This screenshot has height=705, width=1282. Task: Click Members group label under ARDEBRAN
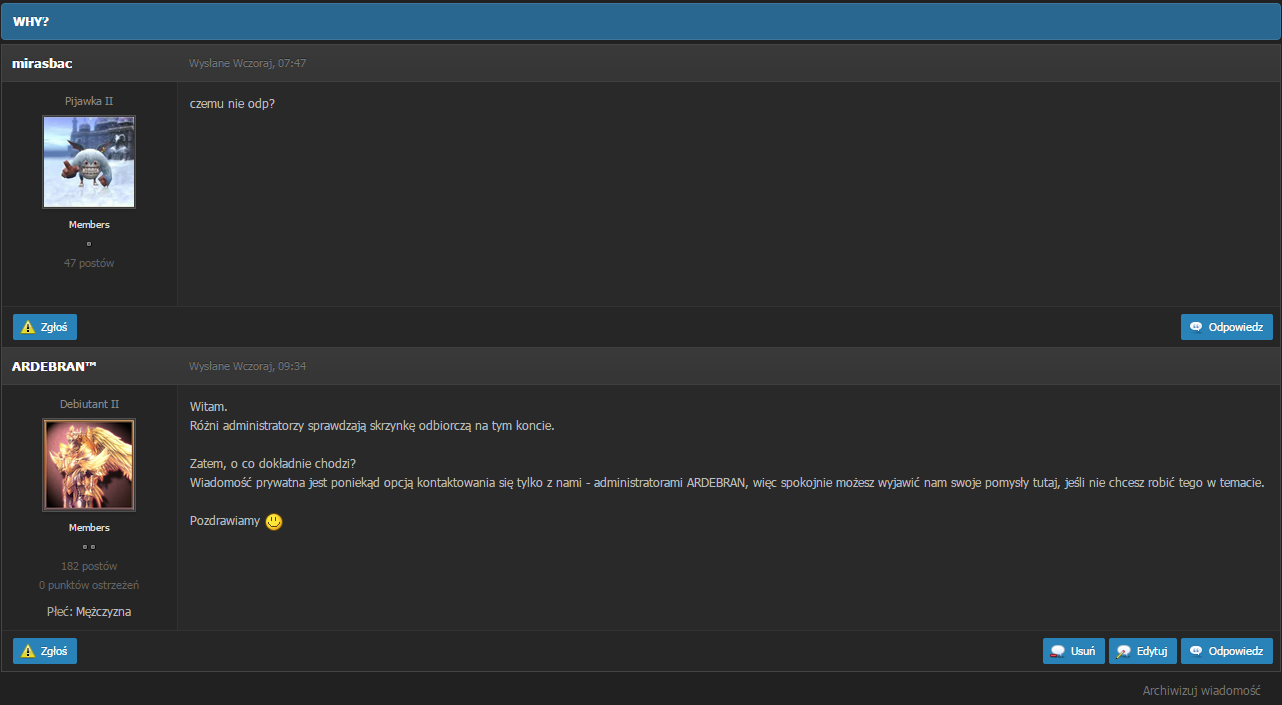(x=89, y=528)
